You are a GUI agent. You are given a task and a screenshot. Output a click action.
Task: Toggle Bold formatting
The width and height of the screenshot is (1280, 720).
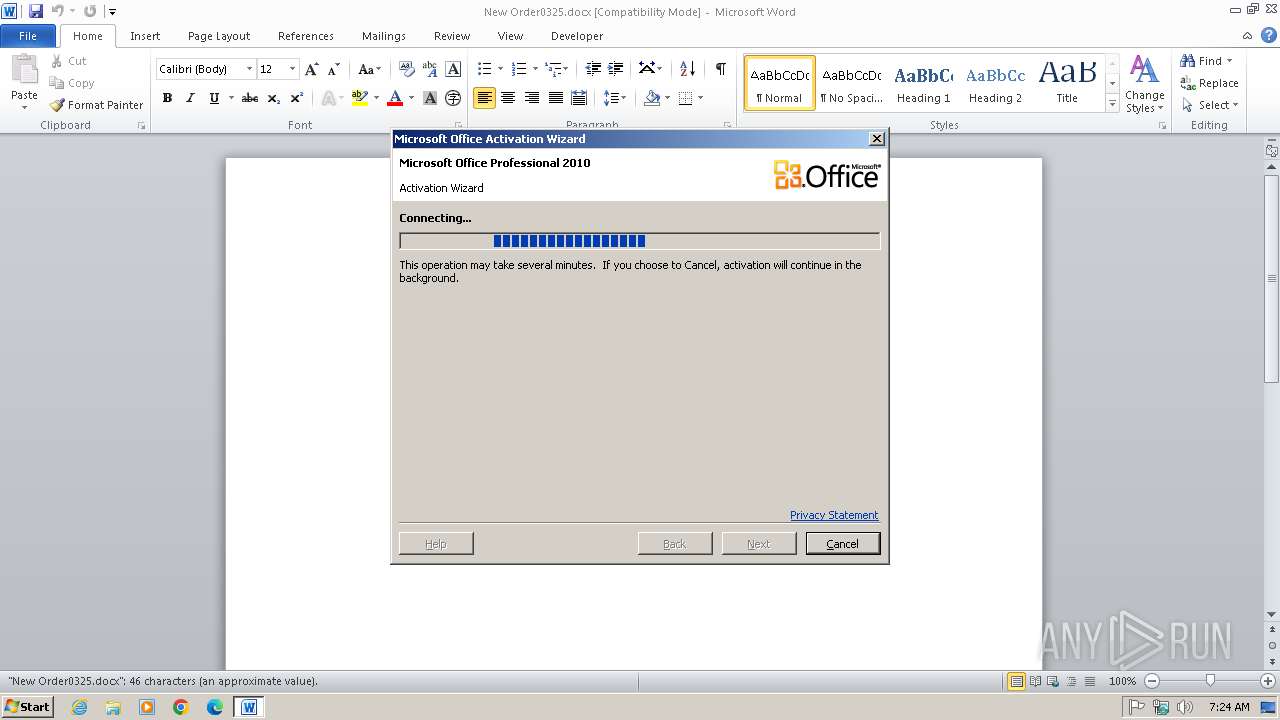click(167, 98)
